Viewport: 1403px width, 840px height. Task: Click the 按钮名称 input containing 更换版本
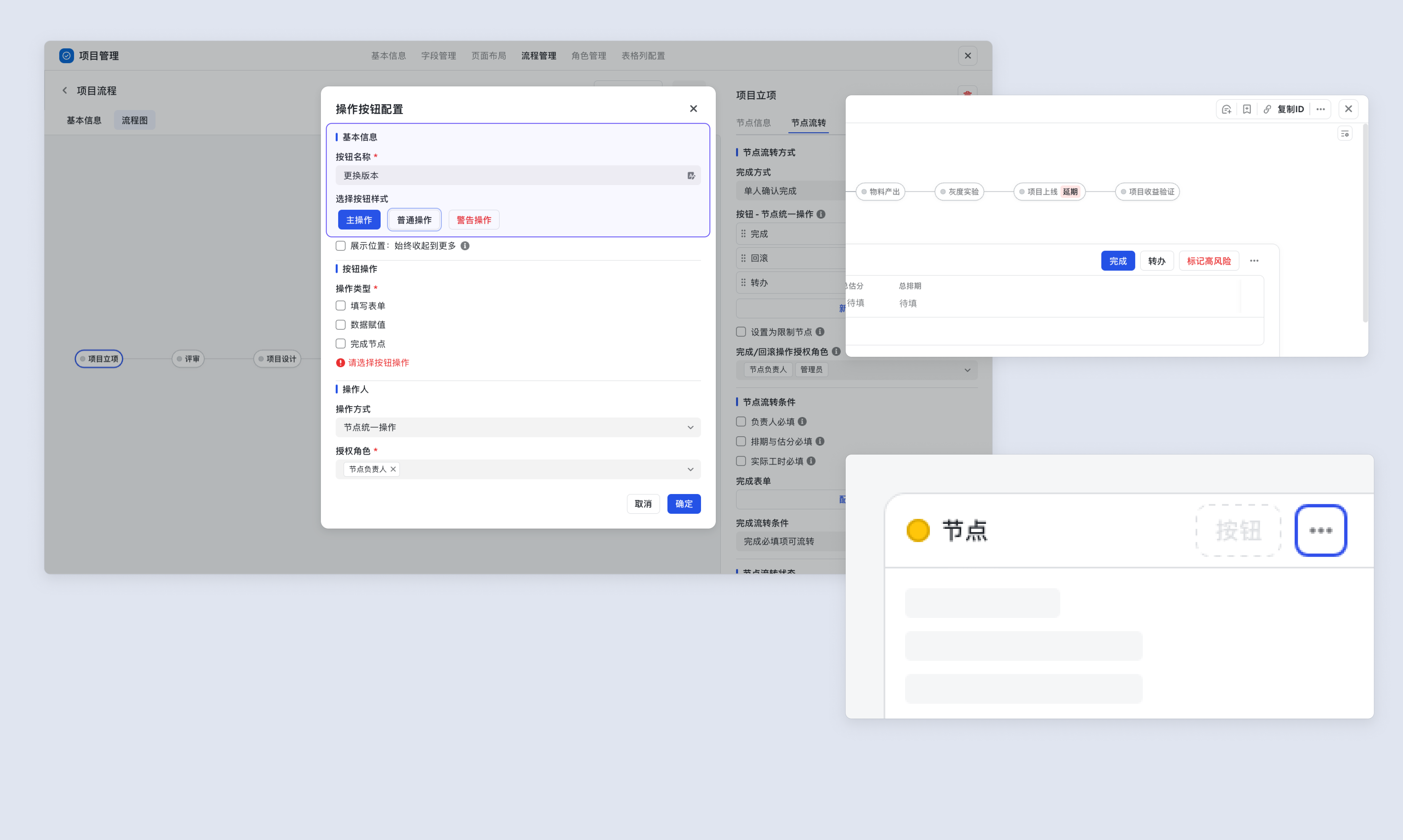pos(518,175)
